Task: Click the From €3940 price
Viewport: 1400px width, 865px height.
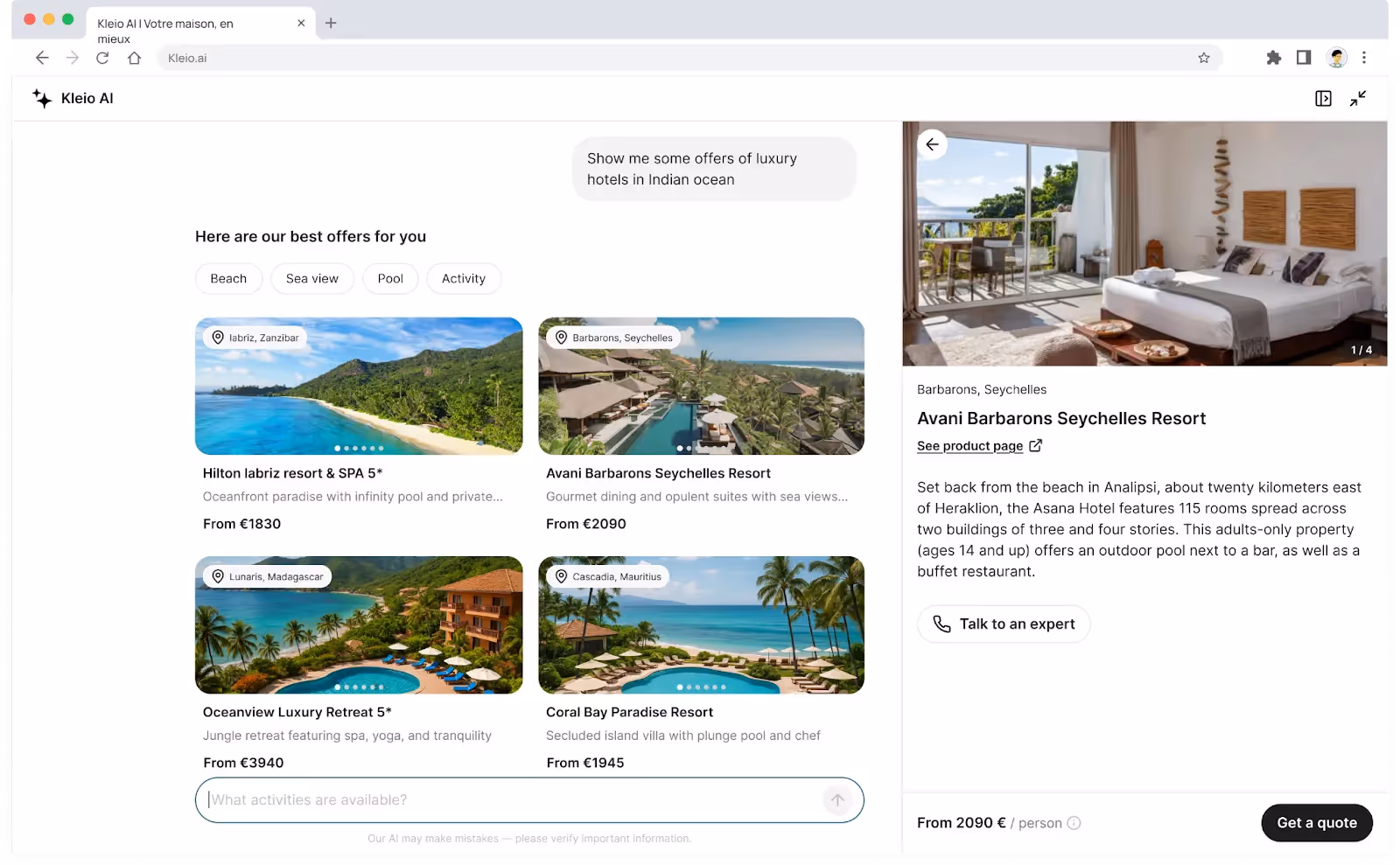Action: click(x=243, y=763)
